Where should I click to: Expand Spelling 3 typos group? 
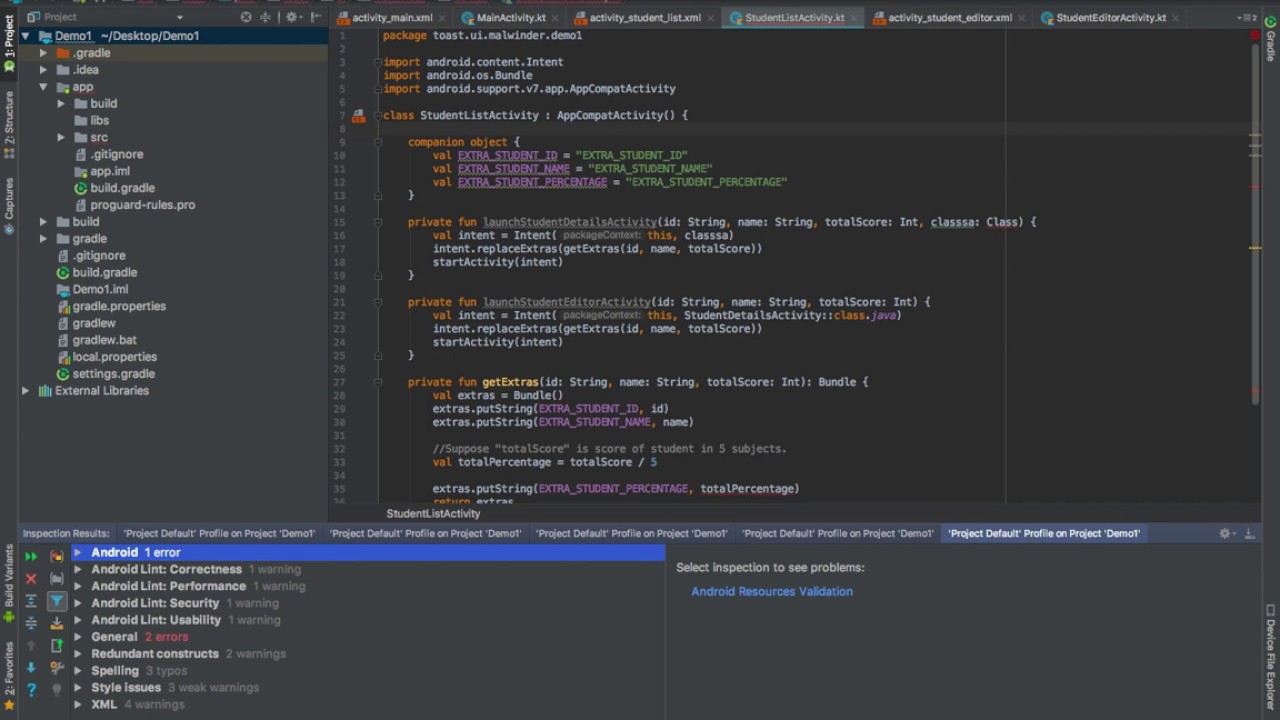77,671
